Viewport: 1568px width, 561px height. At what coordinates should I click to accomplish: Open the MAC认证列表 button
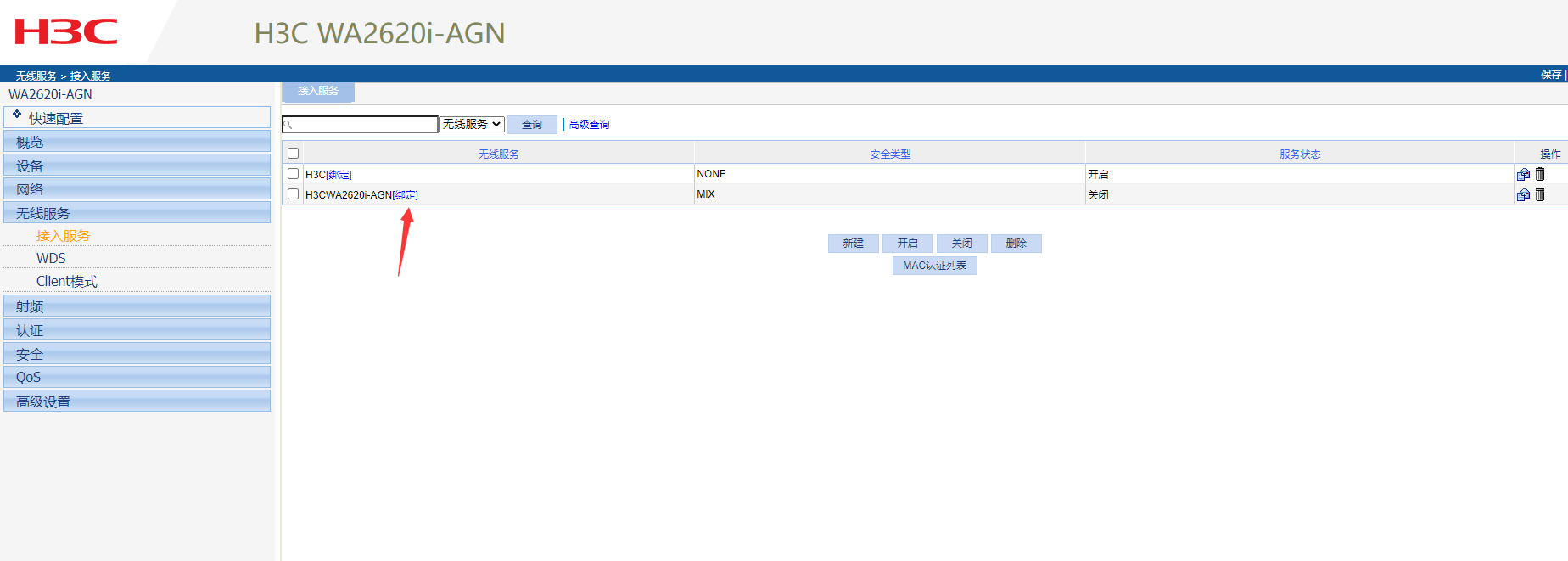[x=935, y=266]
